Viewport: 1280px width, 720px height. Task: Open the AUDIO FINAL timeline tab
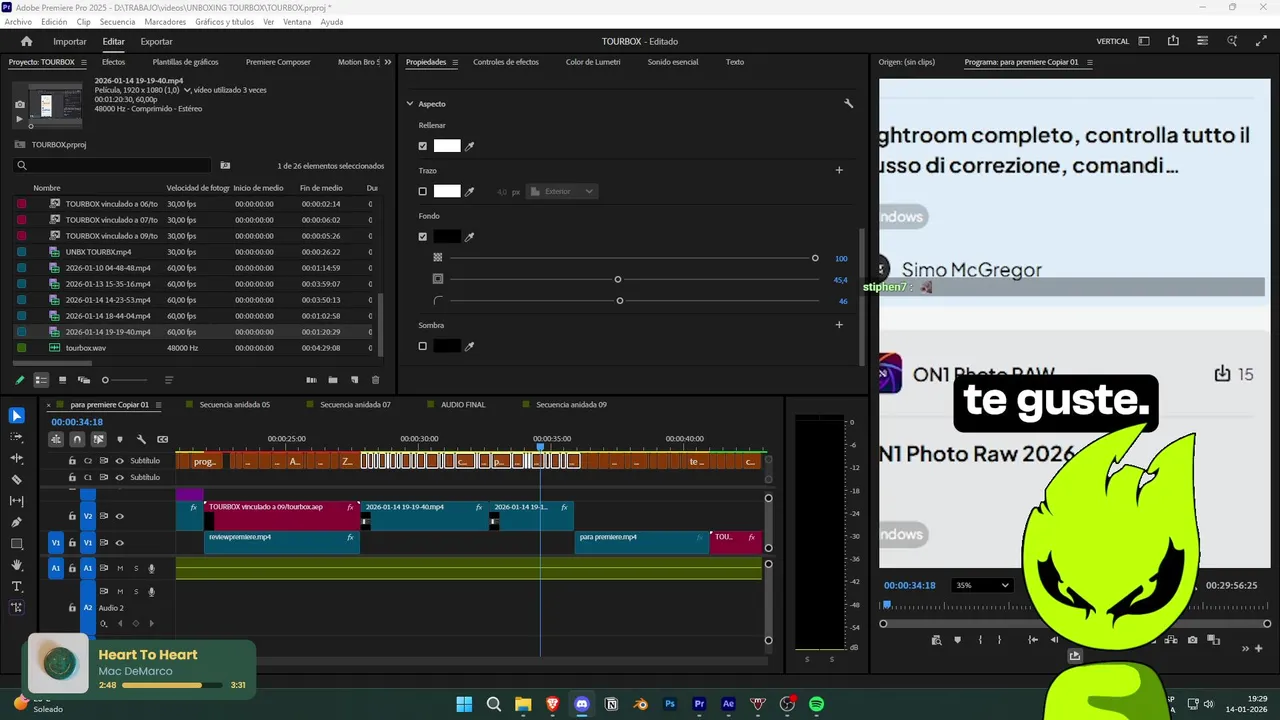[x=463, y=405]
